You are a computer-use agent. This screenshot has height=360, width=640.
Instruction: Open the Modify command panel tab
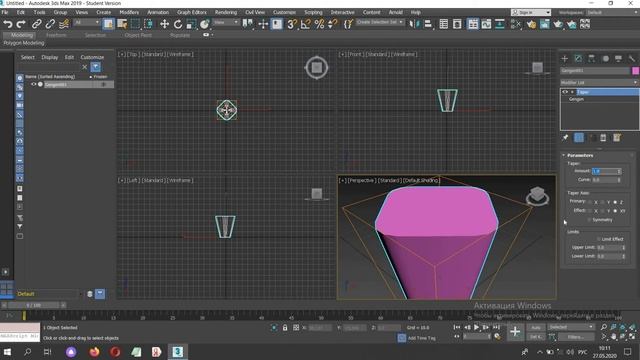coord(578,59)
